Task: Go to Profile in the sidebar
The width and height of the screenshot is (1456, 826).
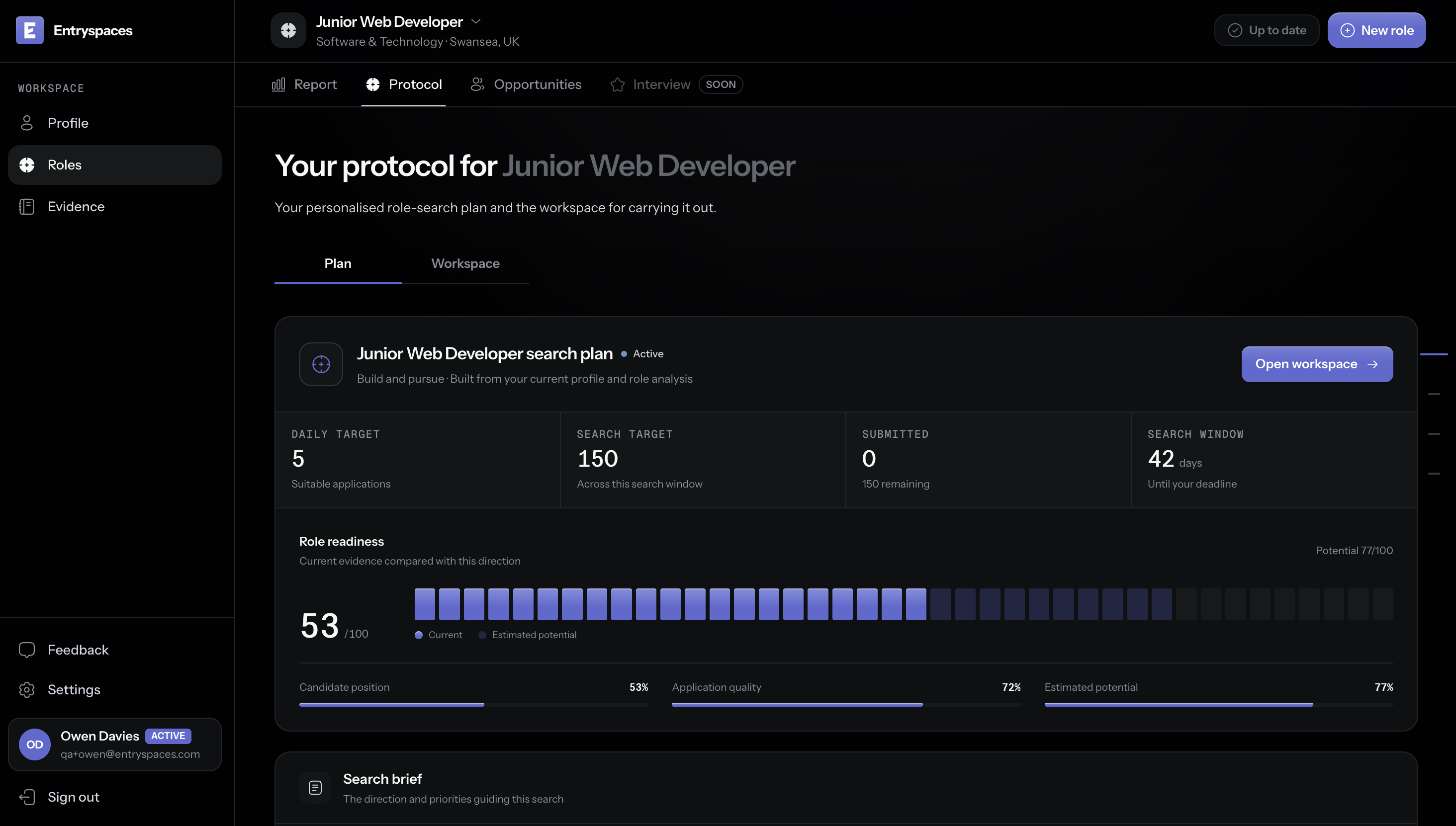Action: point(115,123)
